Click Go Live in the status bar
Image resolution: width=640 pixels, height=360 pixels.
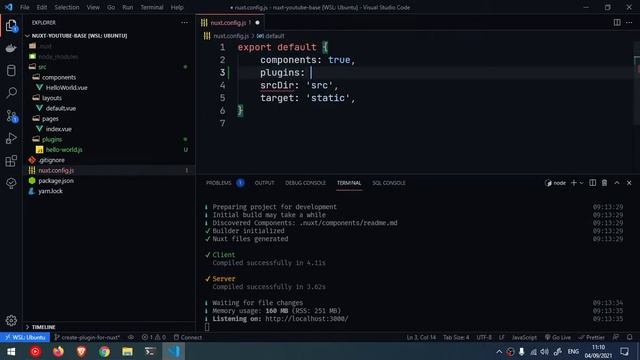pyautogui.click(x=558, y=337)
